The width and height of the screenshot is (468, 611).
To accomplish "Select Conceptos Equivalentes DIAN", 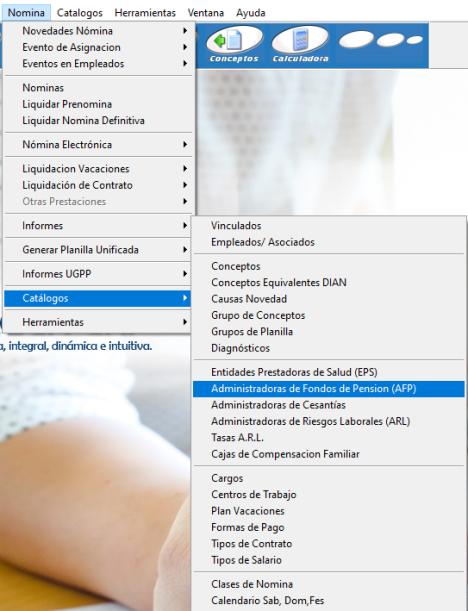I will (328, 283).
